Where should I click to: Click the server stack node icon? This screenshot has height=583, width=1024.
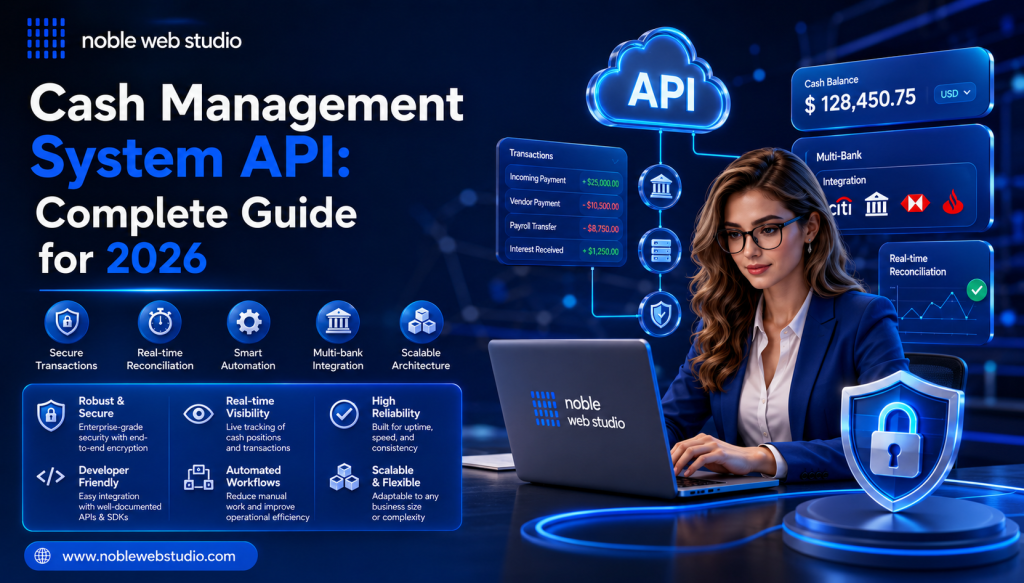tap(660, 249)
